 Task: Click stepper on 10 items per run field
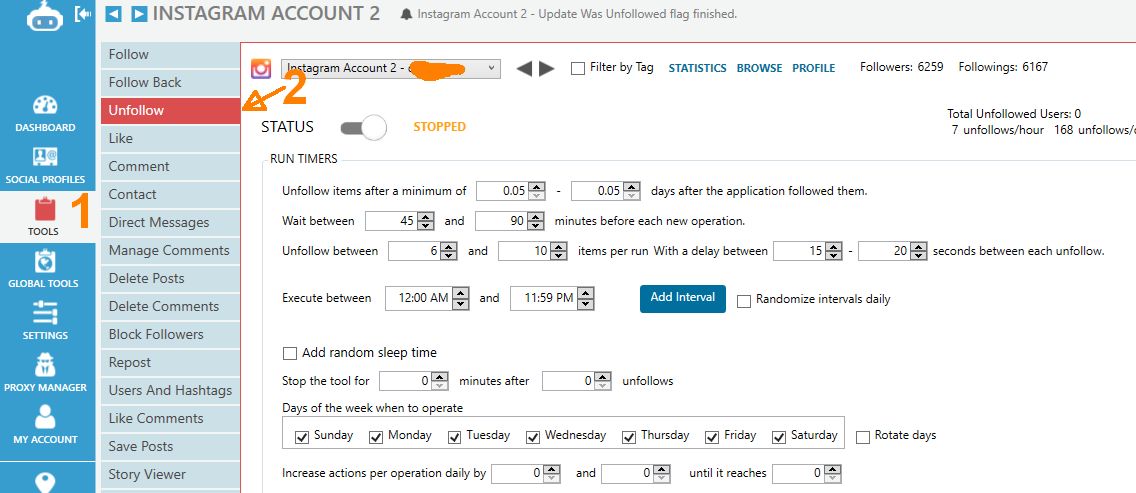pyautogui.click(x=559, y=252)
